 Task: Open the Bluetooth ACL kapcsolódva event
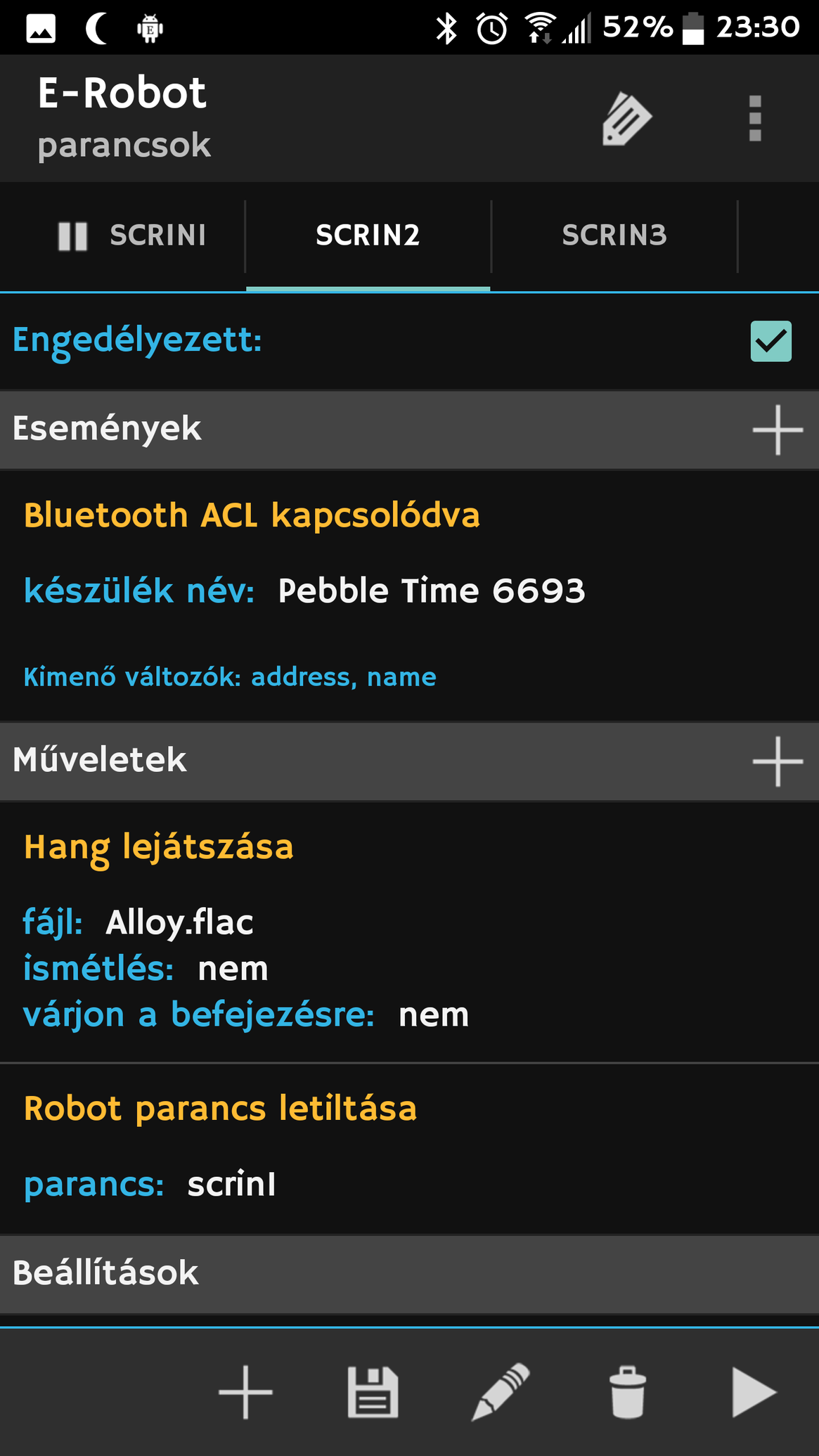point(409,596)
